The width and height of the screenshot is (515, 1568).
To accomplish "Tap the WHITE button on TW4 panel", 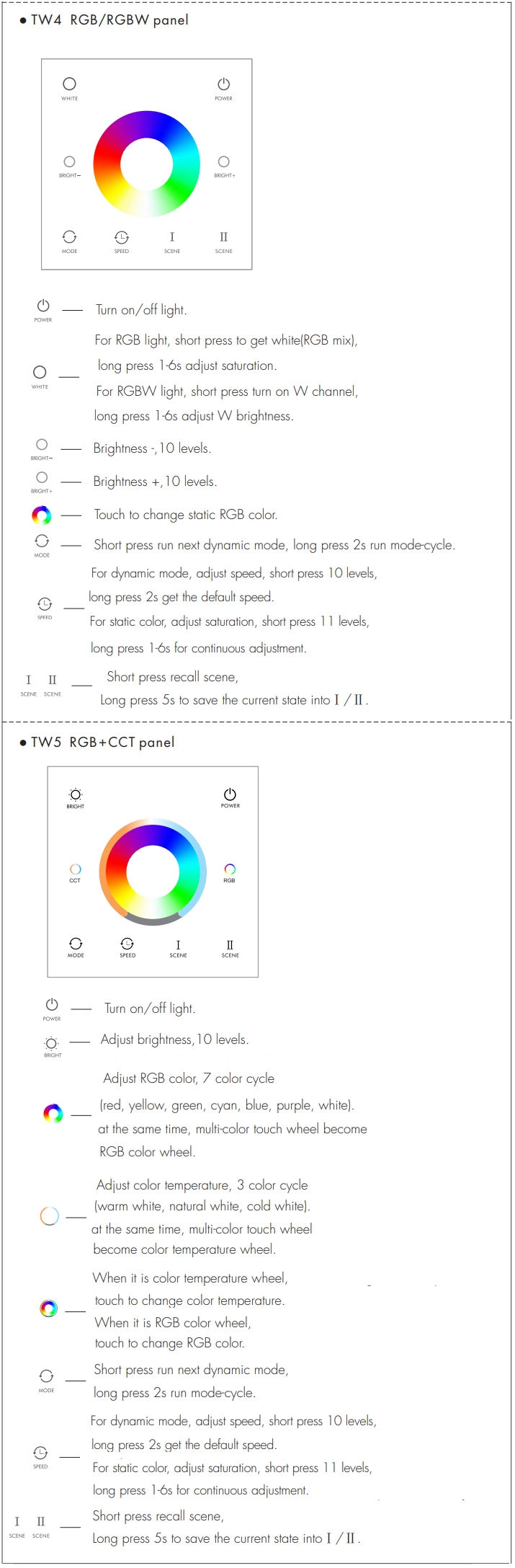I will (70, 84).
